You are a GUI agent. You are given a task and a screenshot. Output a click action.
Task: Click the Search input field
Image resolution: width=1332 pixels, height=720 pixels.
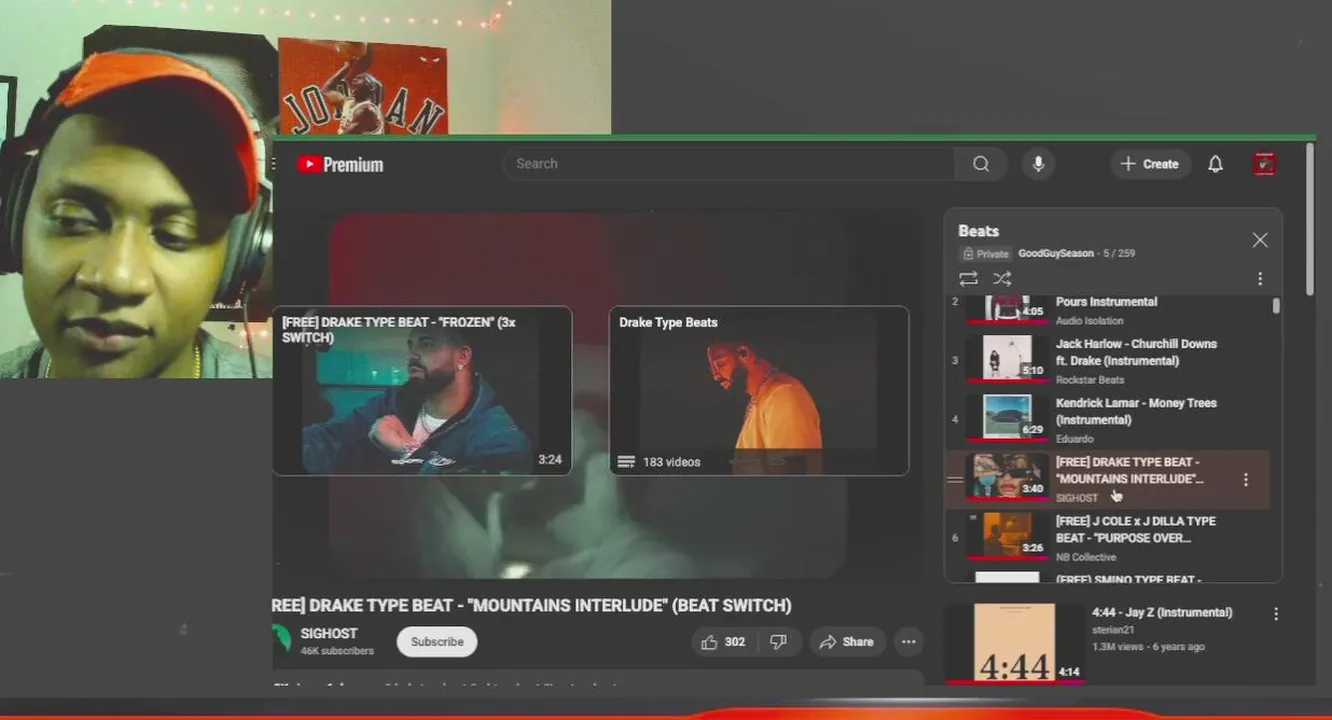click(728, 164)
